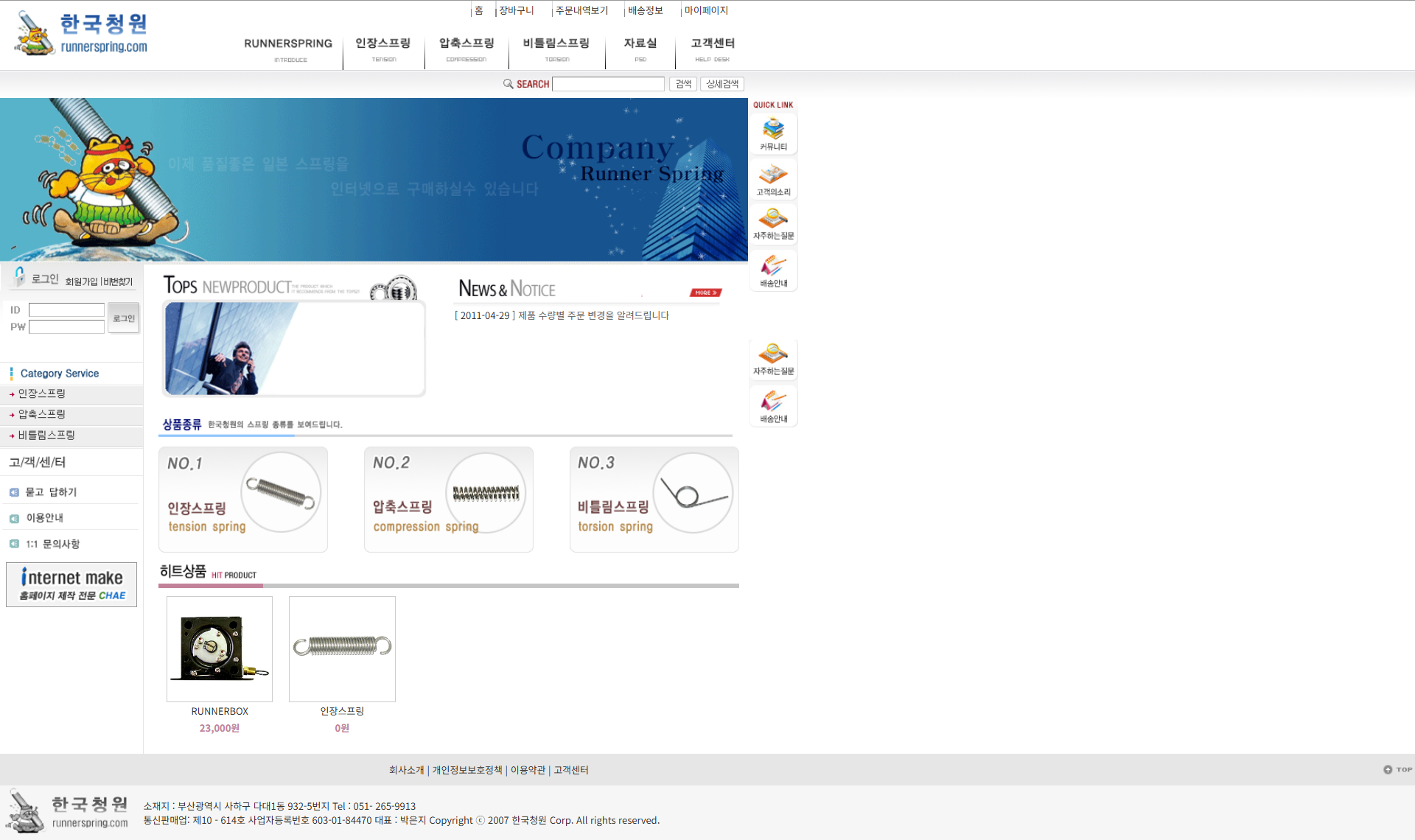Screen dimensions: 1415x840
Task: Click the 검색 search button
Action: pyautogui.click(x=683, y=84)
